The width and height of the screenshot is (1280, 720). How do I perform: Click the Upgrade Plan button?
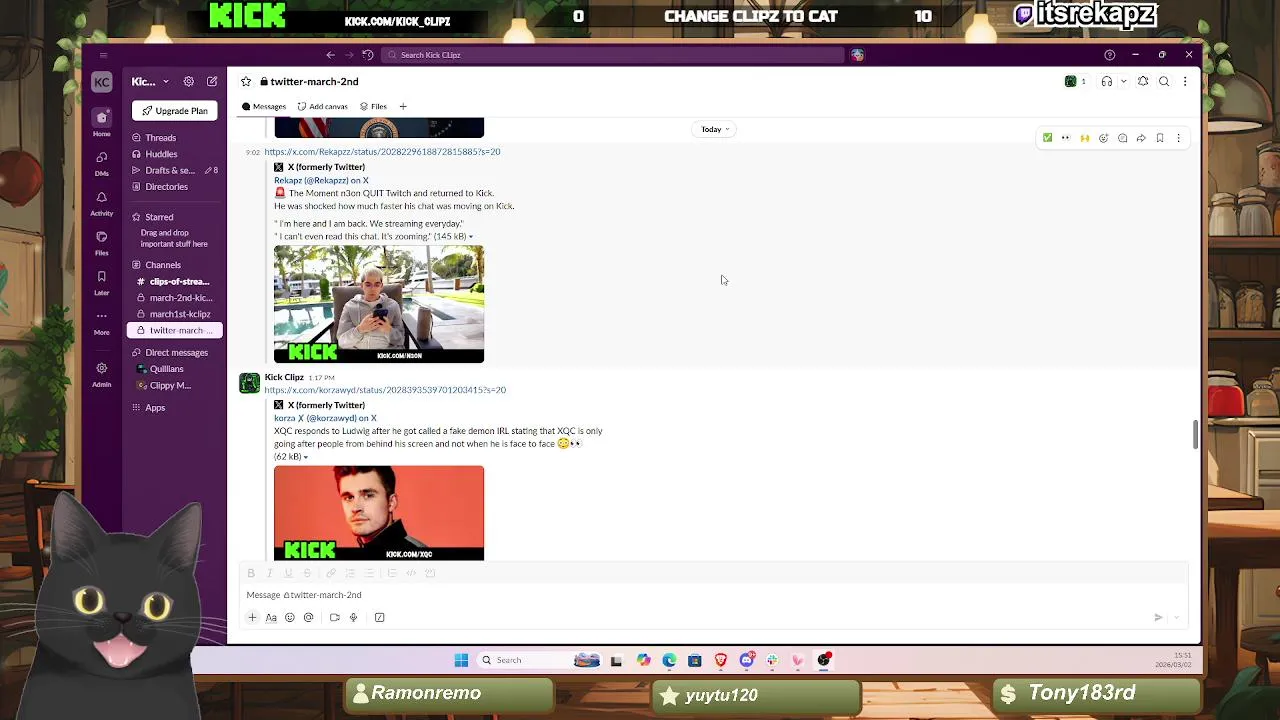[x=175, y=111]
